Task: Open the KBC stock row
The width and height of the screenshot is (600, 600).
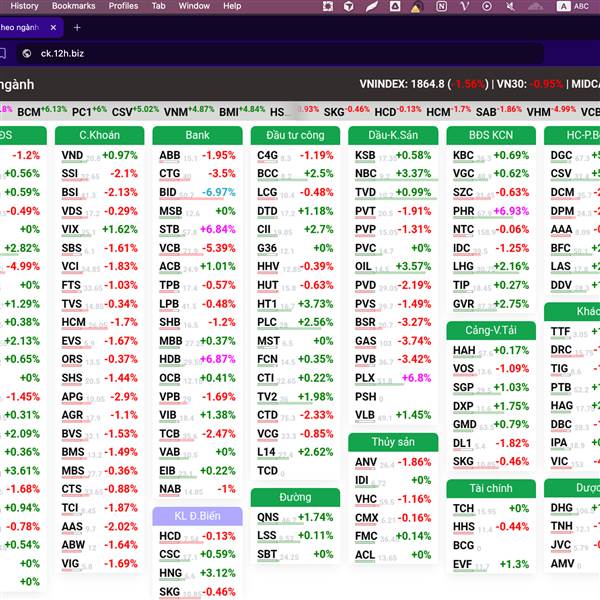Action: (x=491, y=155)
